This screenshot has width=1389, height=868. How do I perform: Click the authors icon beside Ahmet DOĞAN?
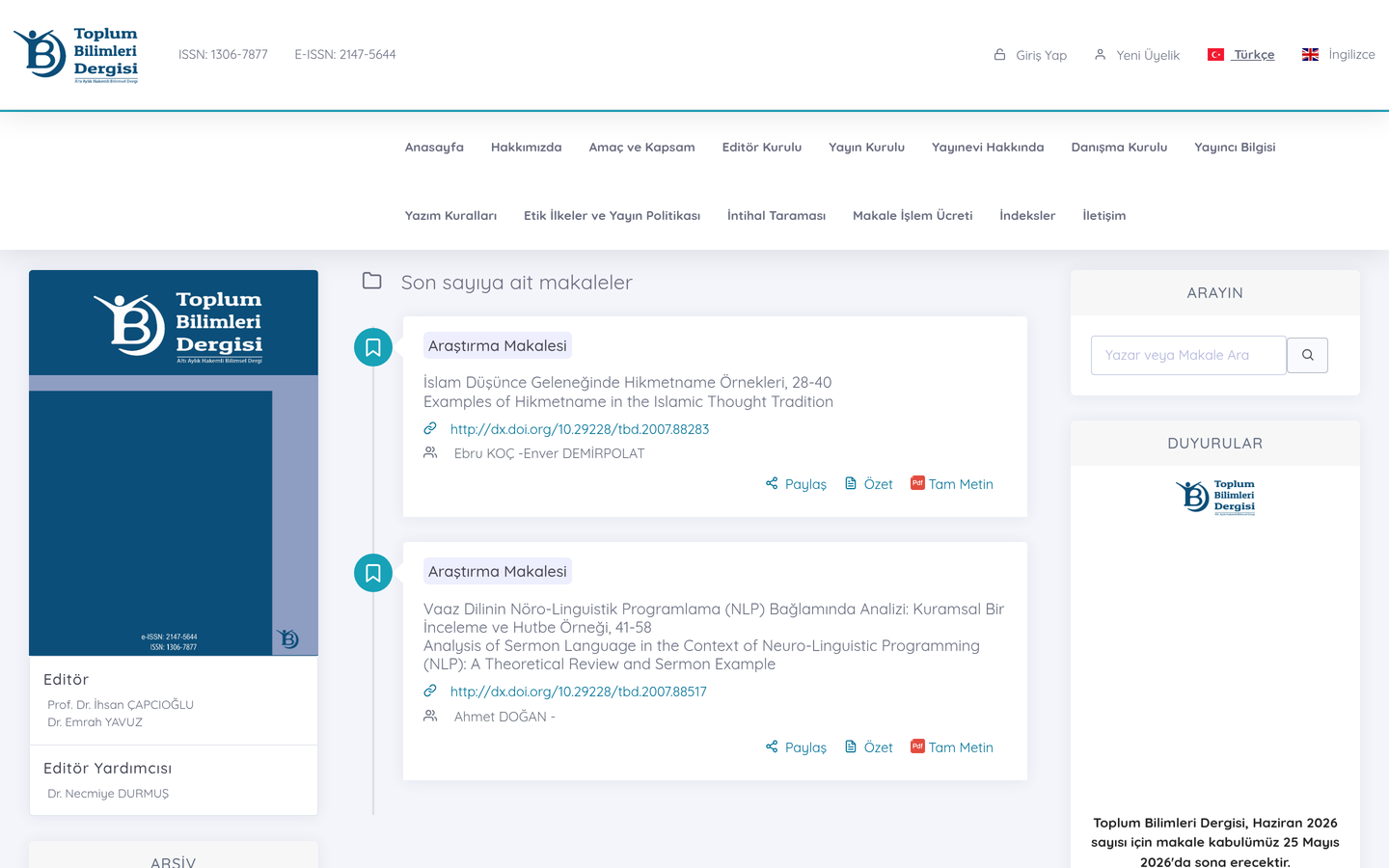click(x=430, y=716)
